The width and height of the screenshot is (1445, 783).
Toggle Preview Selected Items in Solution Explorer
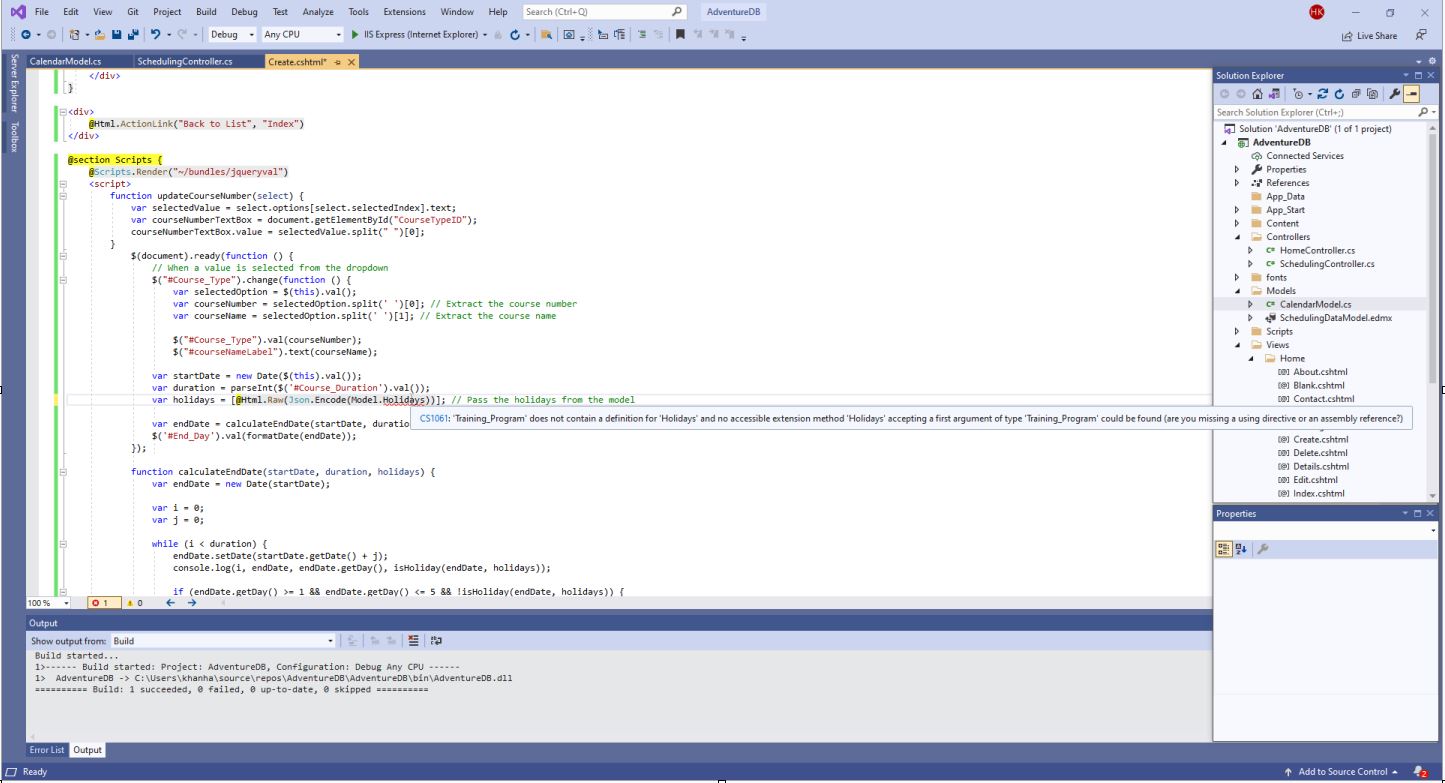tap(1411, 94)
